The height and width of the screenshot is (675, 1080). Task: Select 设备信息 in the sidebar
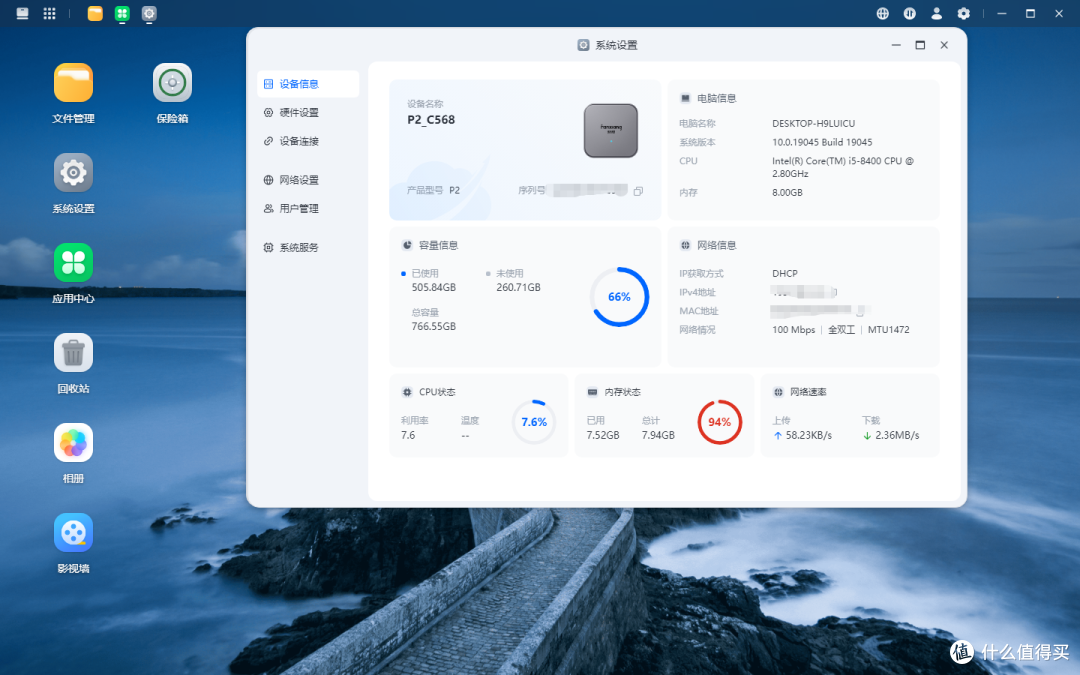tap(308, 84)
